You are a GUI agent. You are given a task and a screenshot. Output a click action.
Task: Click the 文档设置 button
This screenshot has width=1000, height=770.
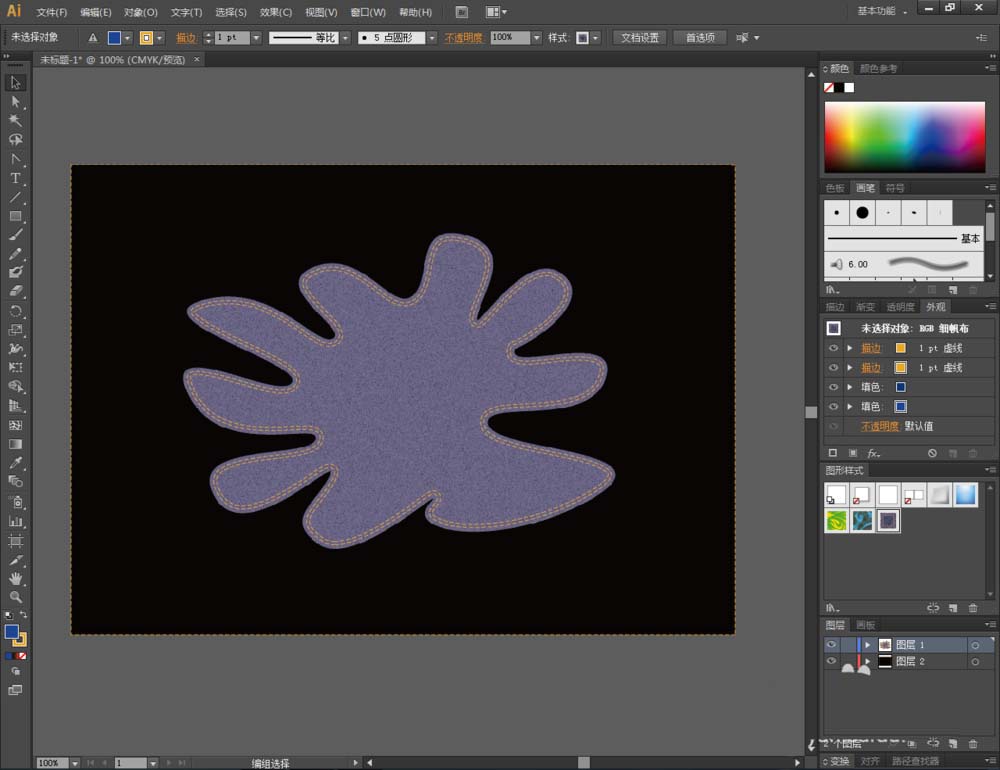click(639, 37)
